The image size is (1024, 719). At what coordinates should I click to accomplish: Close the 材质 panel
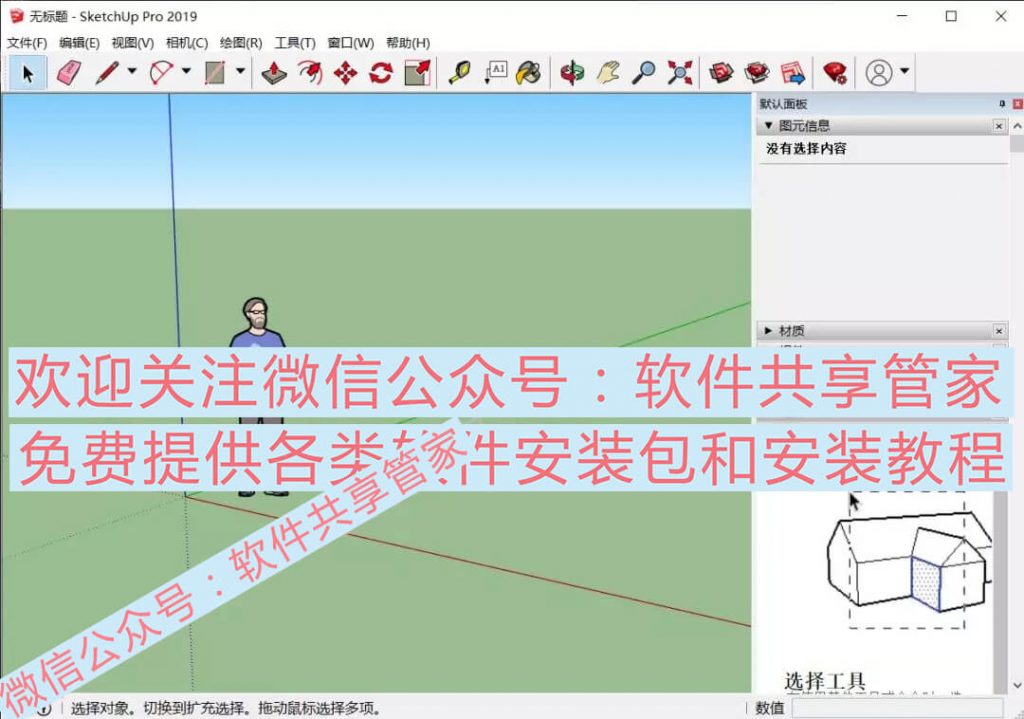[x=999, y=331]
